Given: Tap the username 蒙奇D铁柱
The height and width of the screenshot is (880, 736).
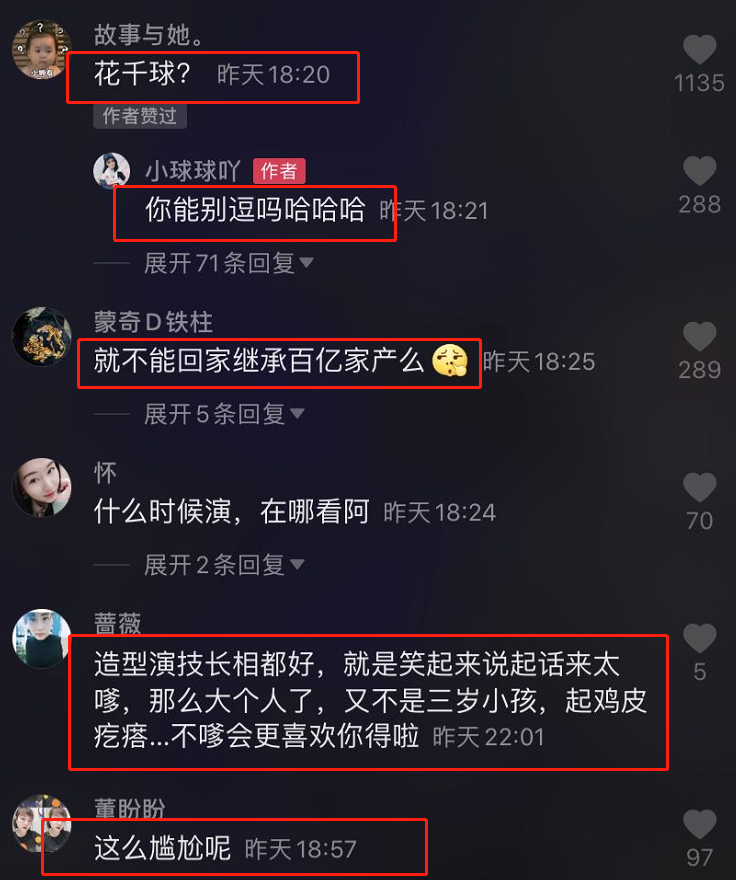Looking at the screenshot, I should [153, 322].
